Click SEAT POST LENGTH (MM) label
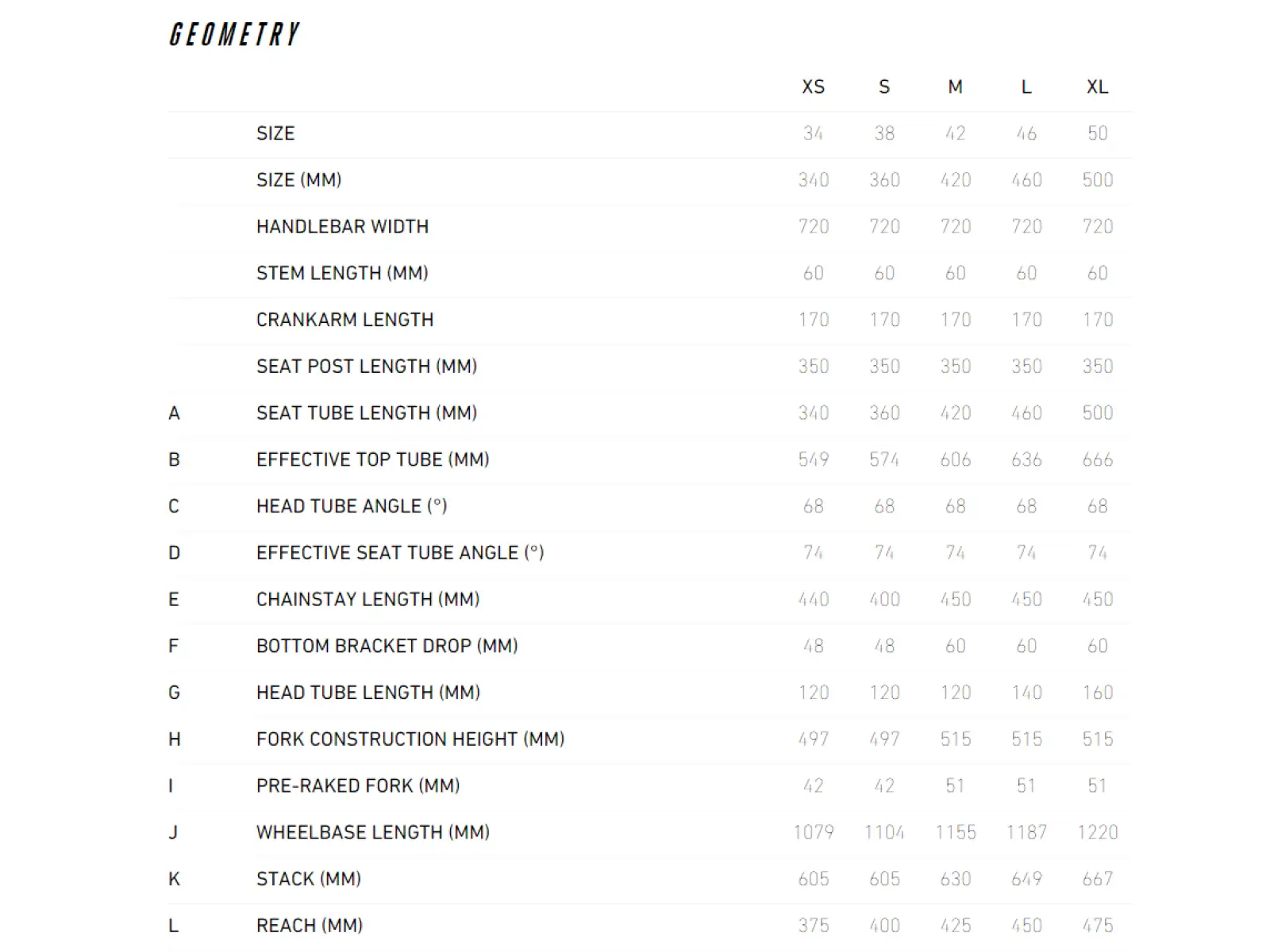 pos(367,367)
